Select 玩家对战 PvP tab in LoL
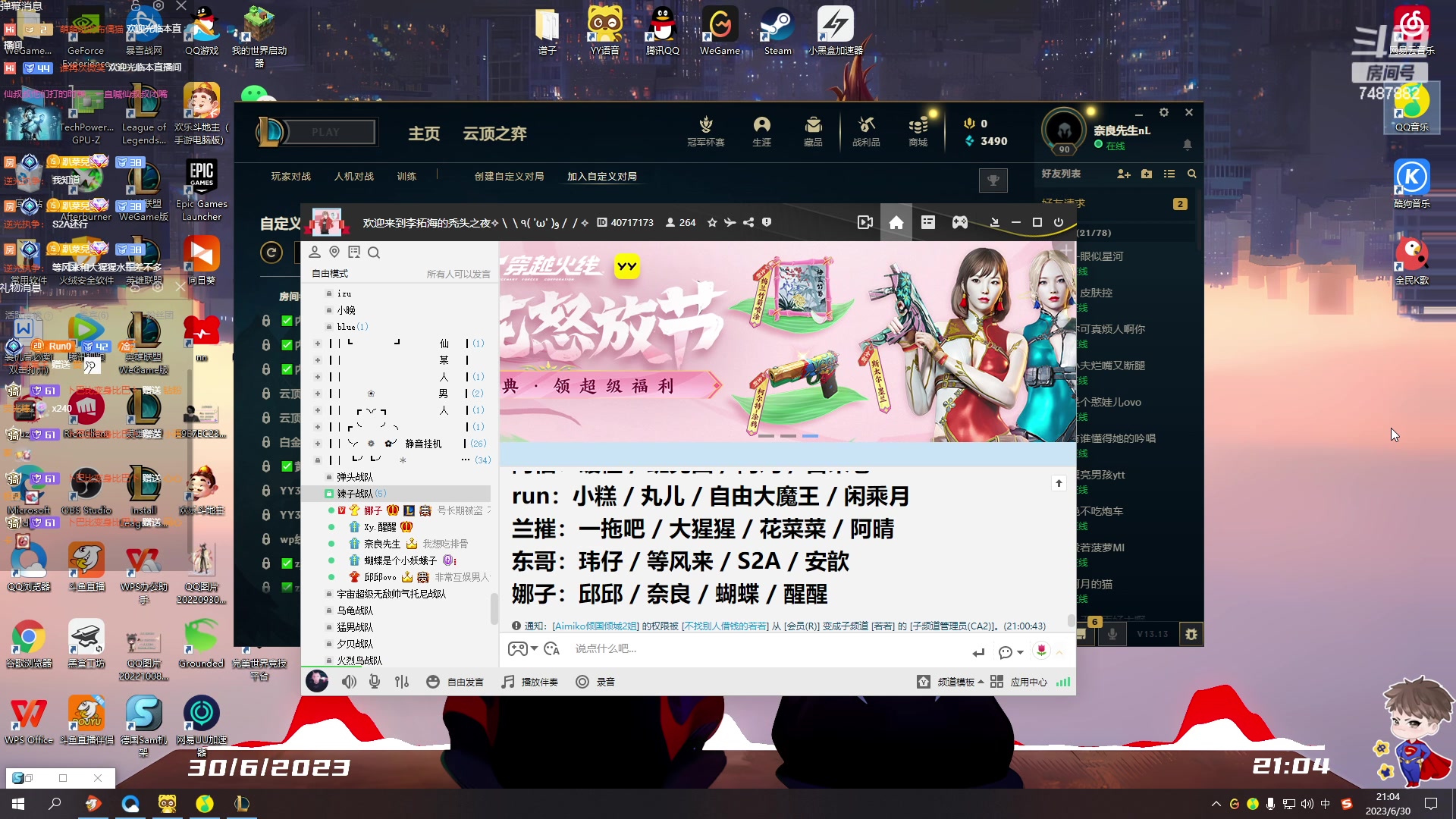This screenshot has height=819, width=1456. pos(291,176)
